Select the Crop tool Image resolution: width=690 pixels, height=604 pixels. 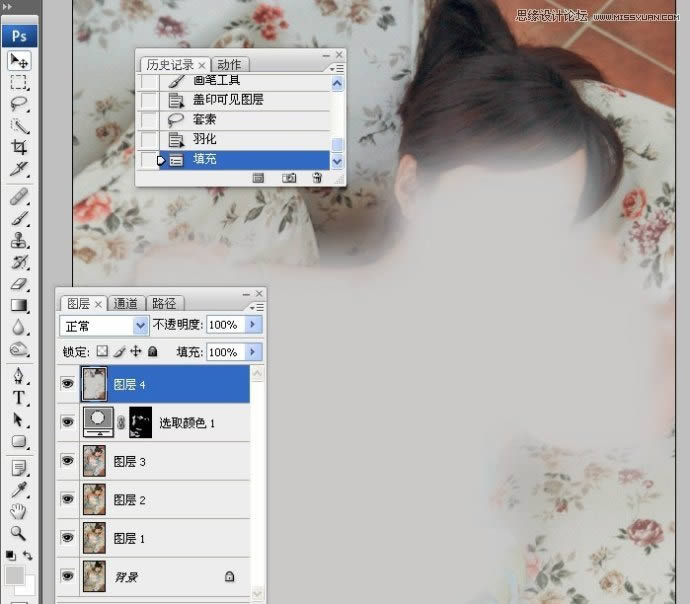pyautogui.click(x=19, y=147)
